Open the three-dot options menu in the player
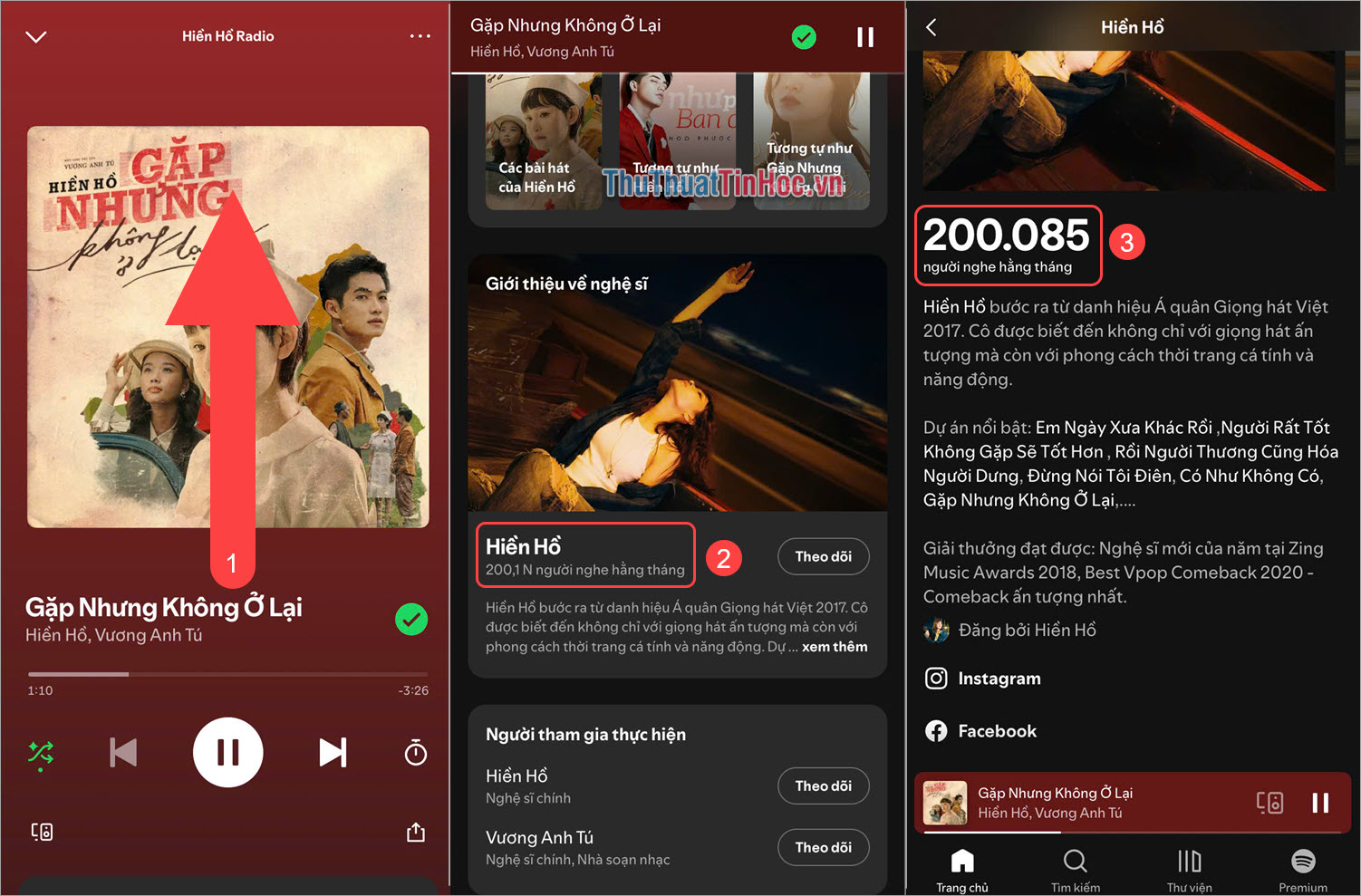The width and height of the screenshot is (1361, 896). pos(420,36)
